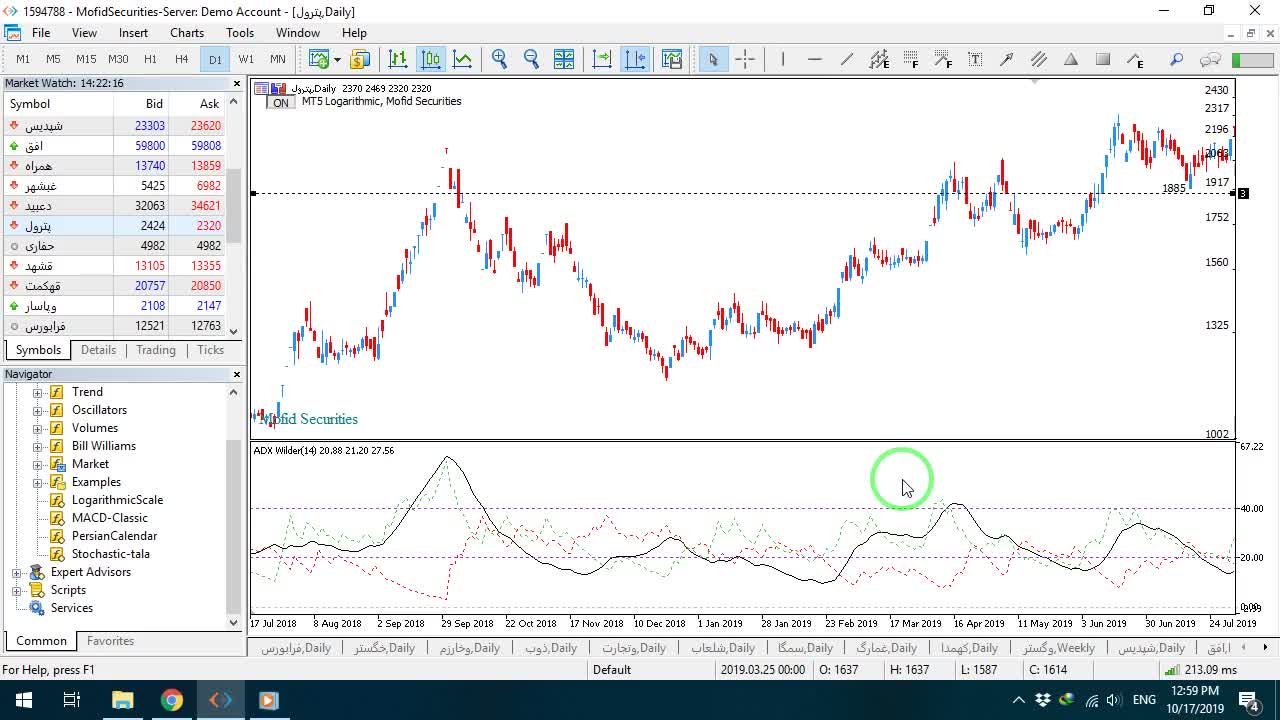Open File Explorer from taskbar

pyautogui.click(x=123, y=700)
